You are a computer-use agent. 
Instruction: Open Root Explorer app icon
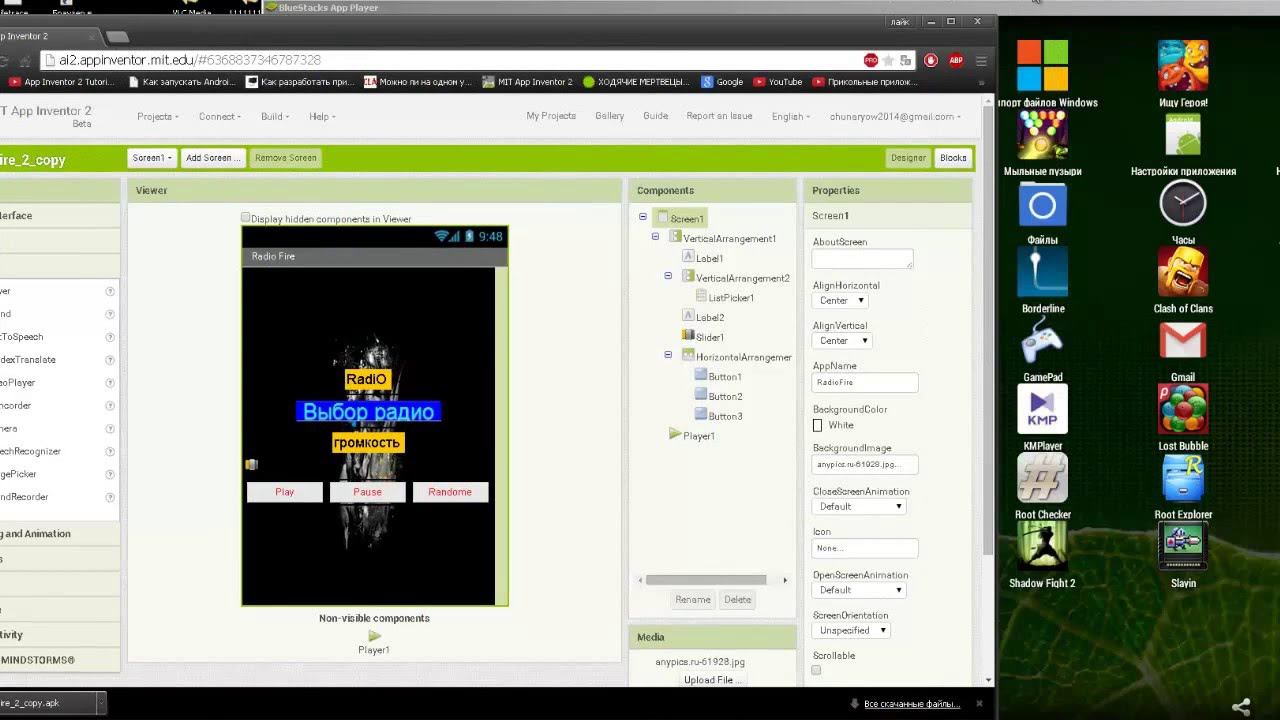pyautogui.click(x=1183, y=478)
